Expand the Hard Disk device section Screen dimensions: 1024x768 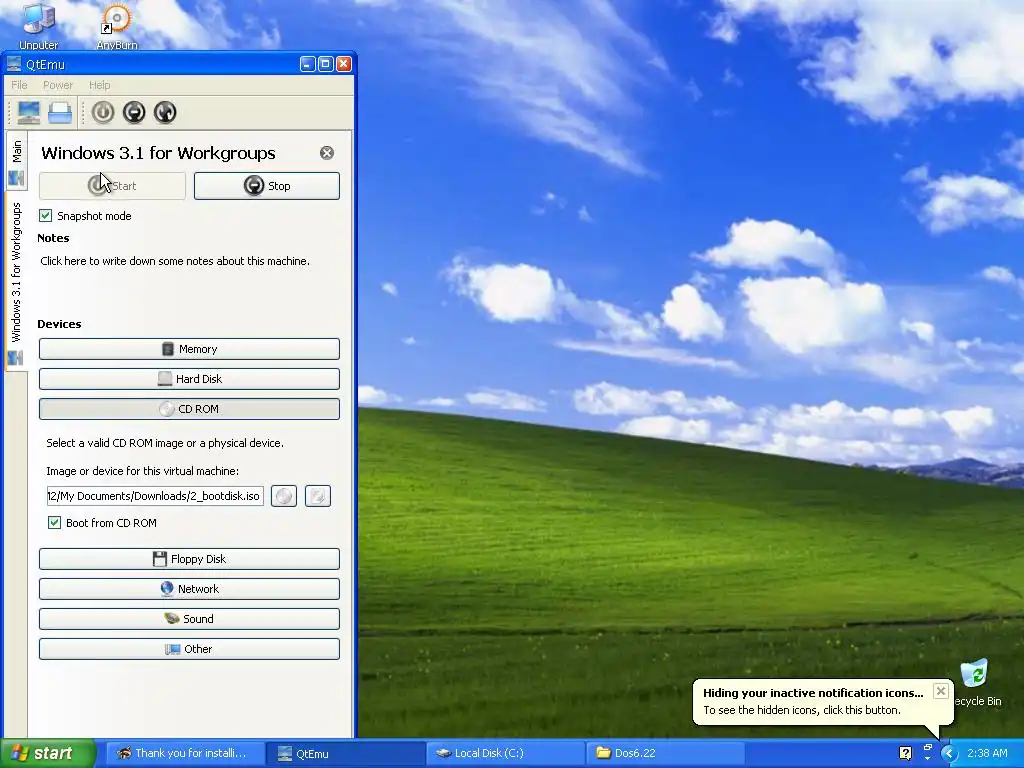pyautogui.click(x=189, y=379)
